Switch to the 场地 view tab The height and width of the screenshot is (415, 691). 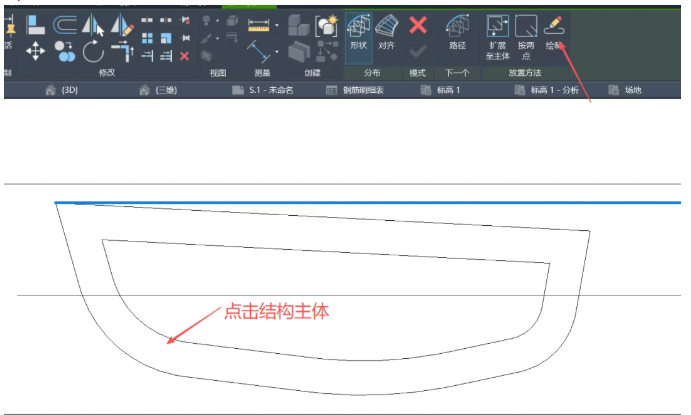pyautogui.click(x=625, y=90)
